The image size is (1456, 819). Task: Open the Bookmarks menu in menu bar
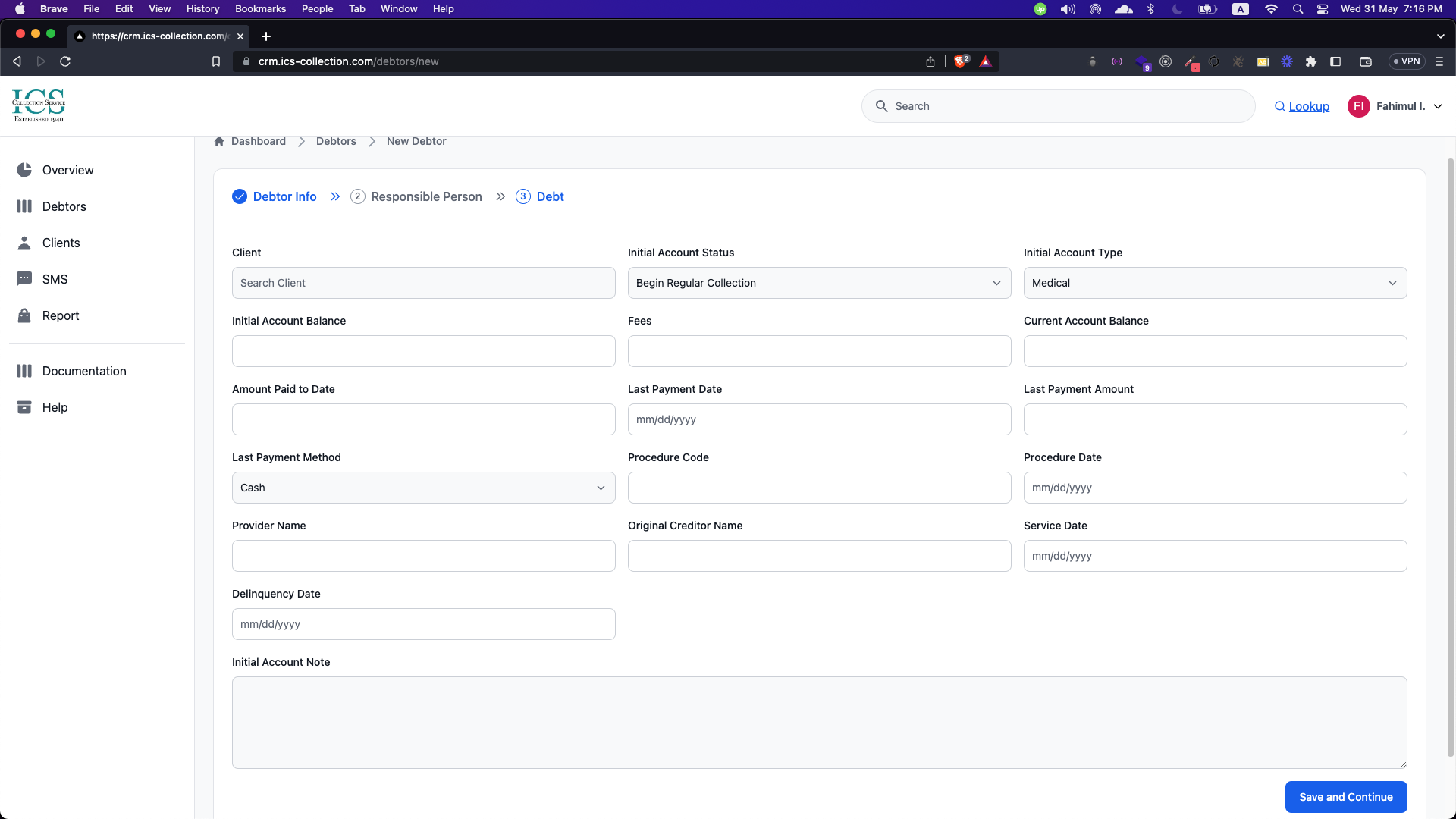(260, 8)
